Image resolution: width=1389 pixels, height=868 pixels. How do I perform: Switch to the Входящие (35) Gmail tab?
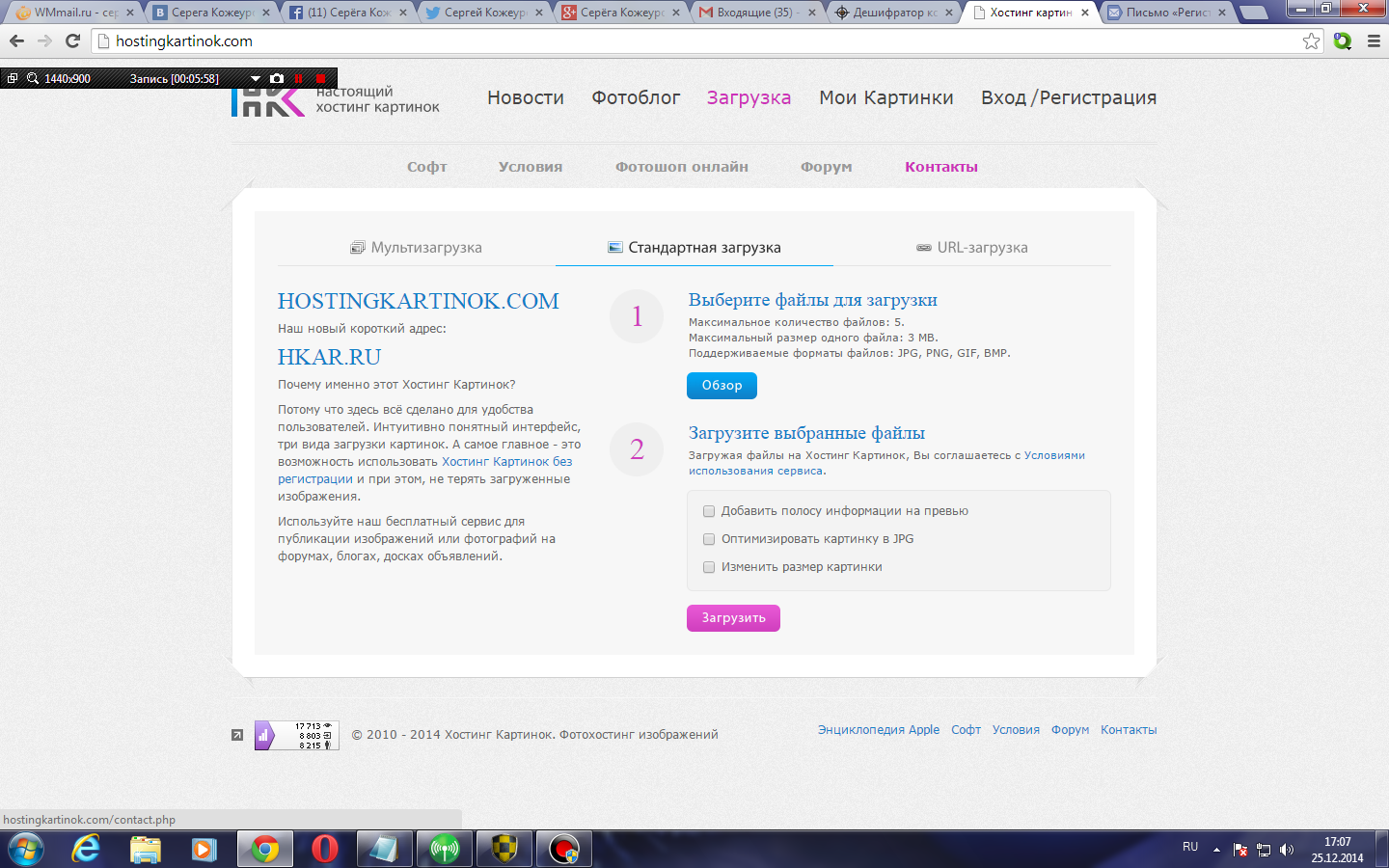pyautogui.click(x=757, y=13)
